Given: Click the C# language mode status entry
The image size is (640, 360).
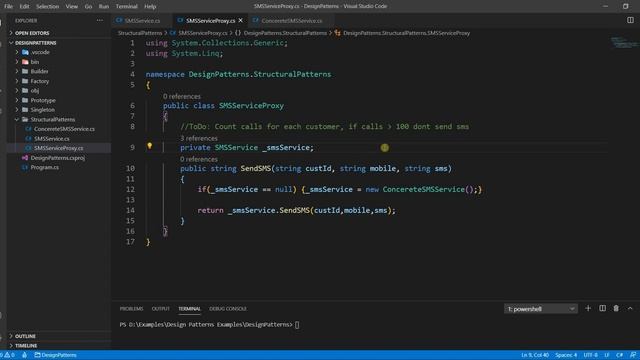Looking at the screenshot, I should 620,355.
